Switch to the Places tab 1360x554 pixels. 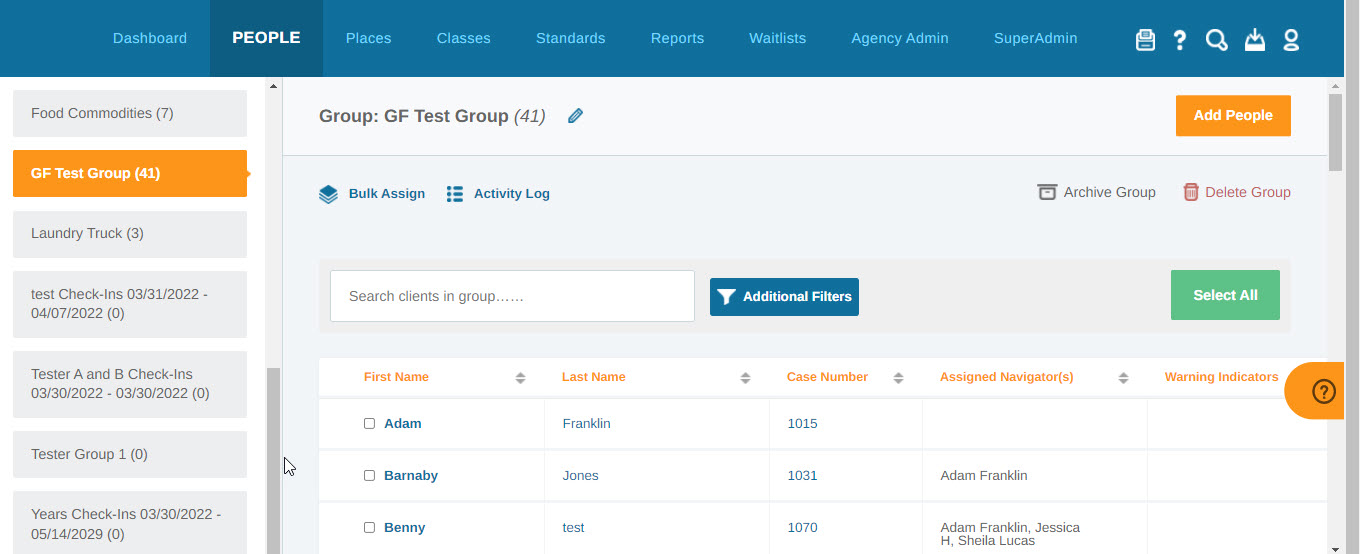tap(368, 38)
